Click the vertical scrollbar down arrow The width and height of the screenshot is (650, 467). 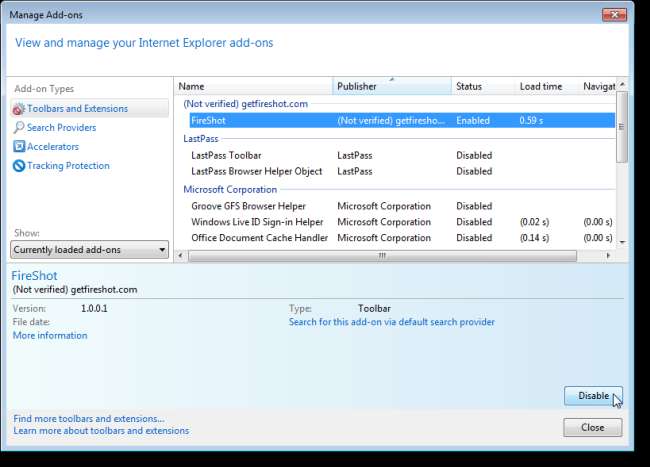(622, 242)
